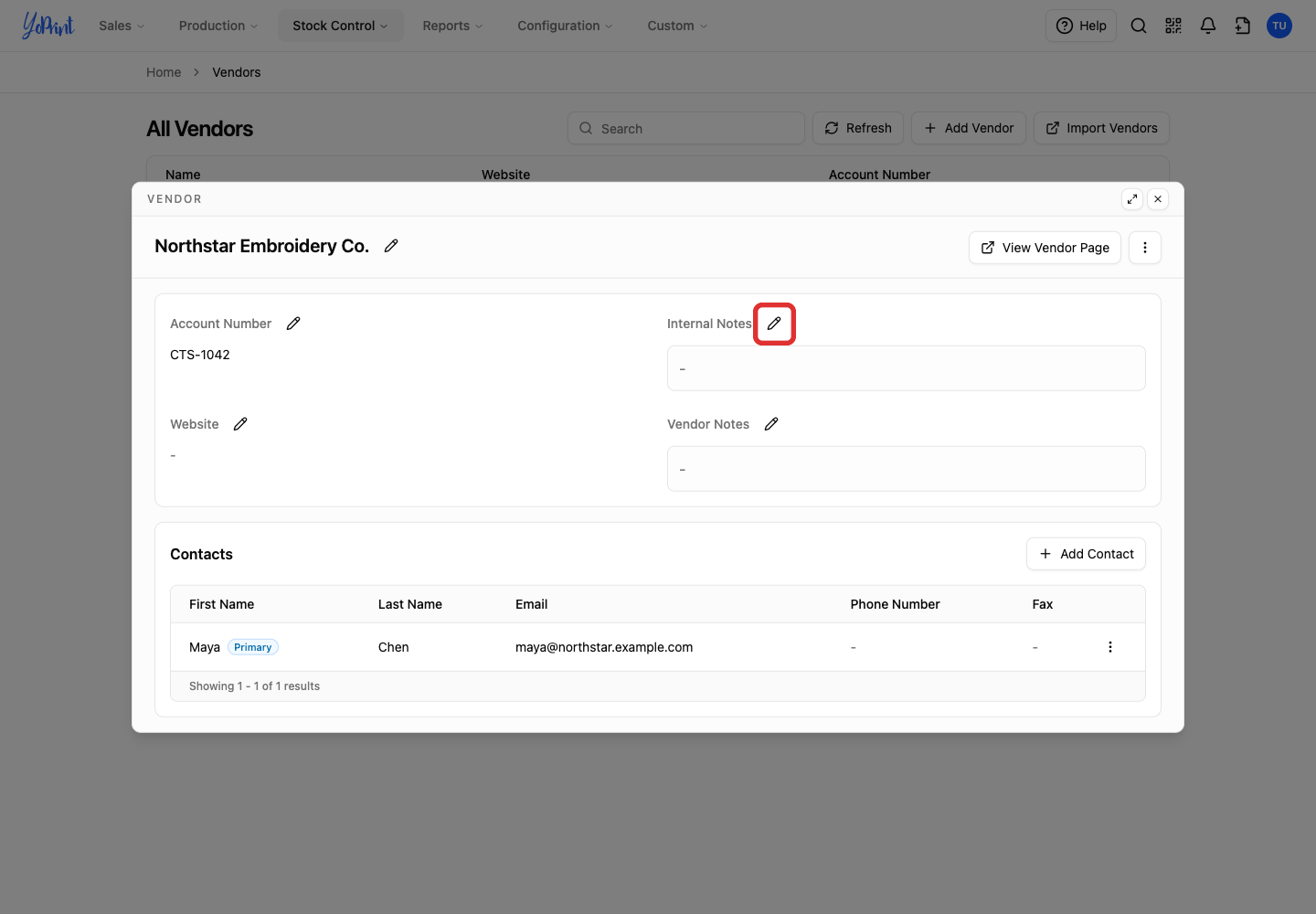Viewport: 1316px width, 914px height.
Task: Expand the vendor dialog to full screen
Action: (1132, 199)
